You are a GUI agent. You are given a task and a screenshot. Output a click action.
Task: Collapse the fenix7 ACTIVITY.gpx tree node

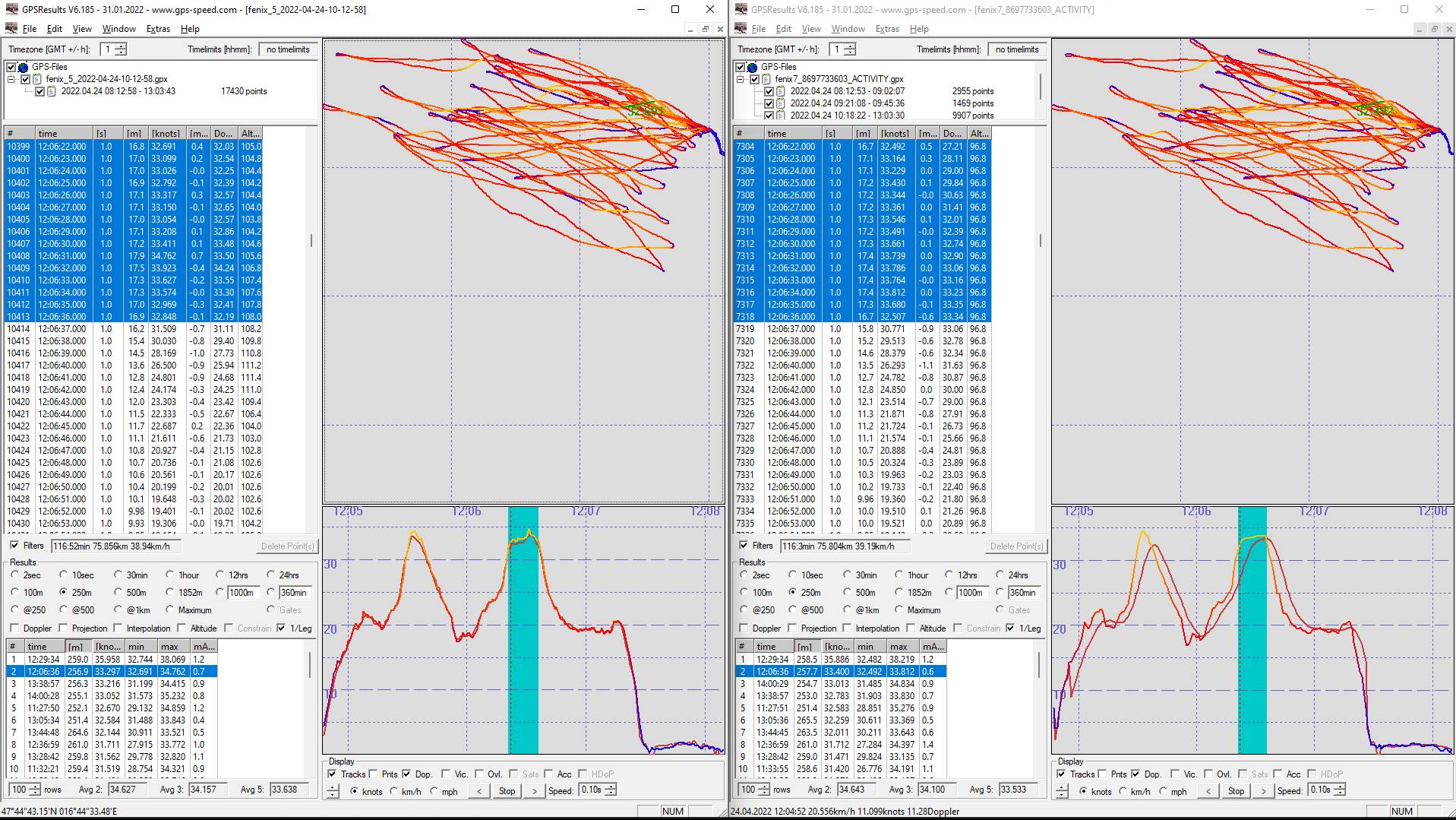[741, 79]
